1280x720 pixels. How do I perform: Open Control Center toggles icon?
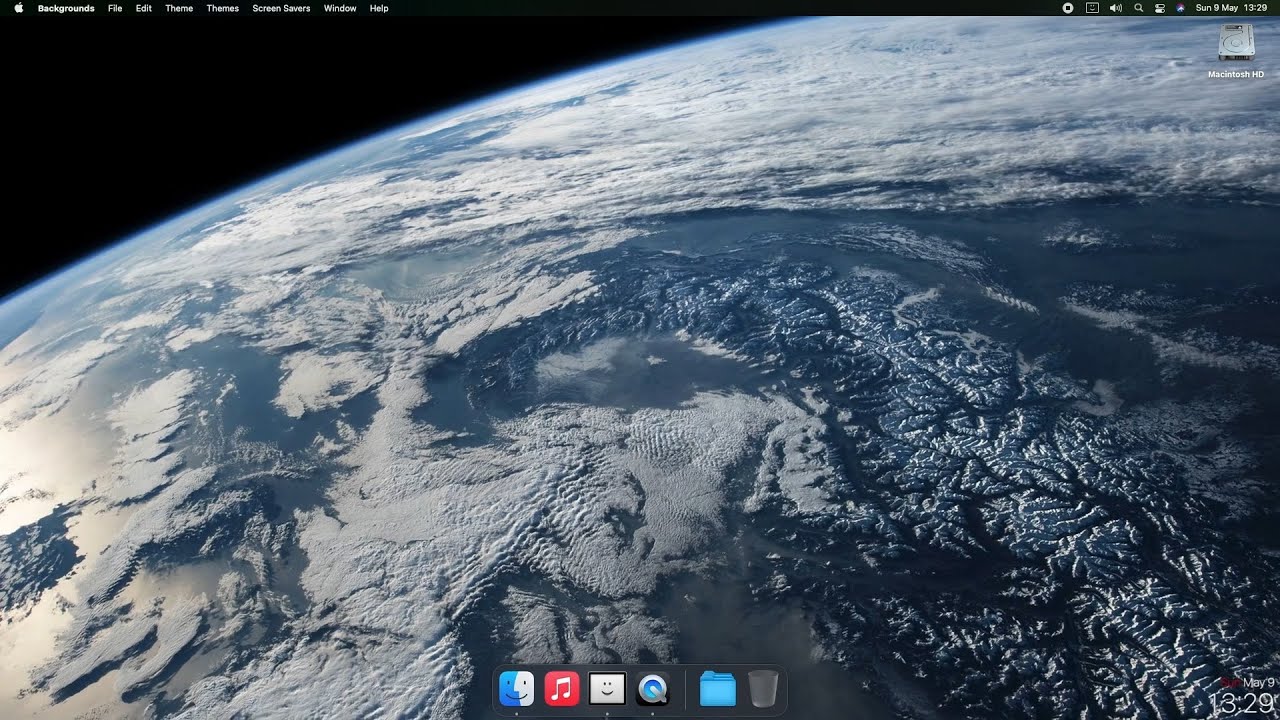tap(1160, 8)
